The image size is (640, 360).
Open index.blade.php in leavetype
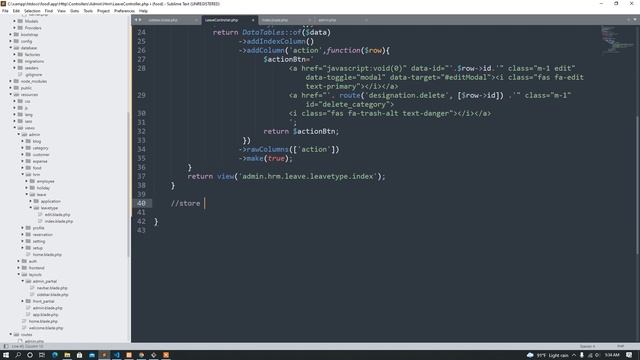59,221
